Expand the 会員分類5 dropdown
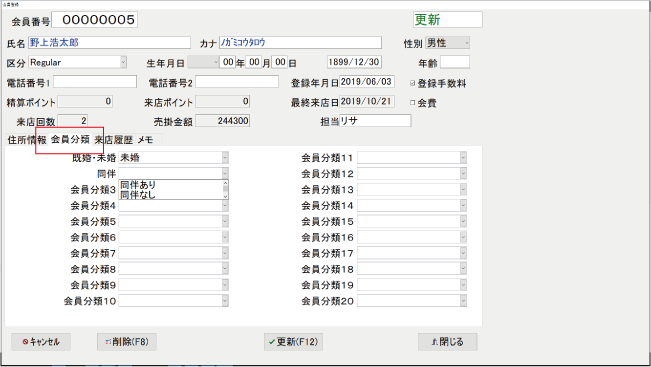Viewport: 651px width, 367px height. [x=225, y=221]
